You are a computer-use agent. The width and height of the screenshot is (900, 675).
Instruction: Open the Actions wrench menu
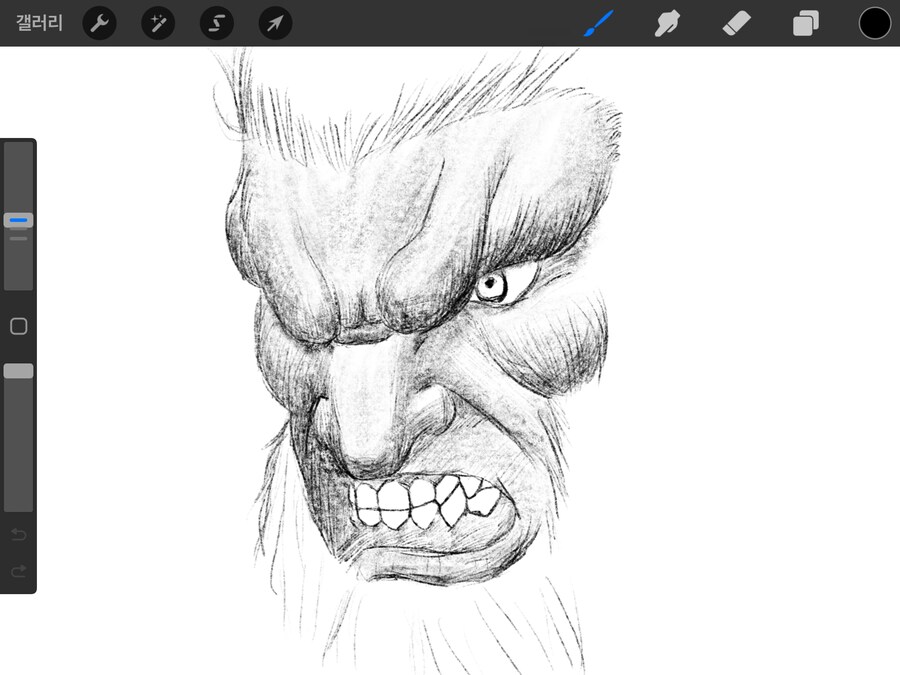coord(100,24)
